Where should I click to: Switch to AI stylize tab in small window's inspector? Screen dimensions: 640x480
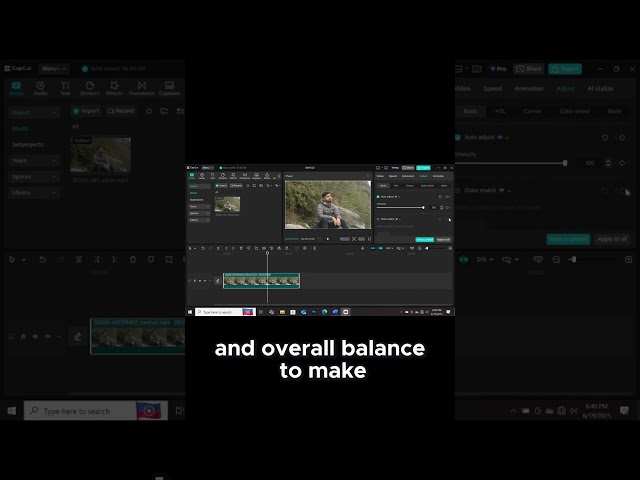click(x=438, y=176)
